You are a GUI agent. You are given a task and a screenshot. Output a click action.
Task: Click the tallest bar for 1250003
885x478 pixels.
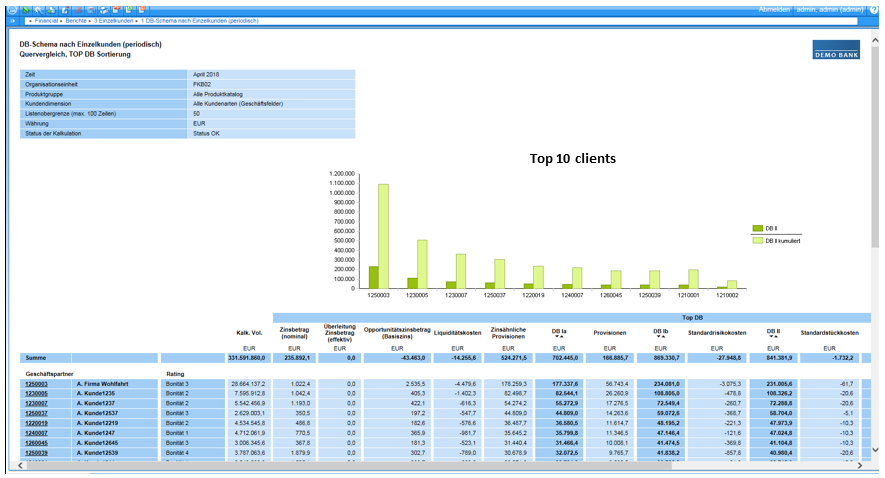pos(383,236)
